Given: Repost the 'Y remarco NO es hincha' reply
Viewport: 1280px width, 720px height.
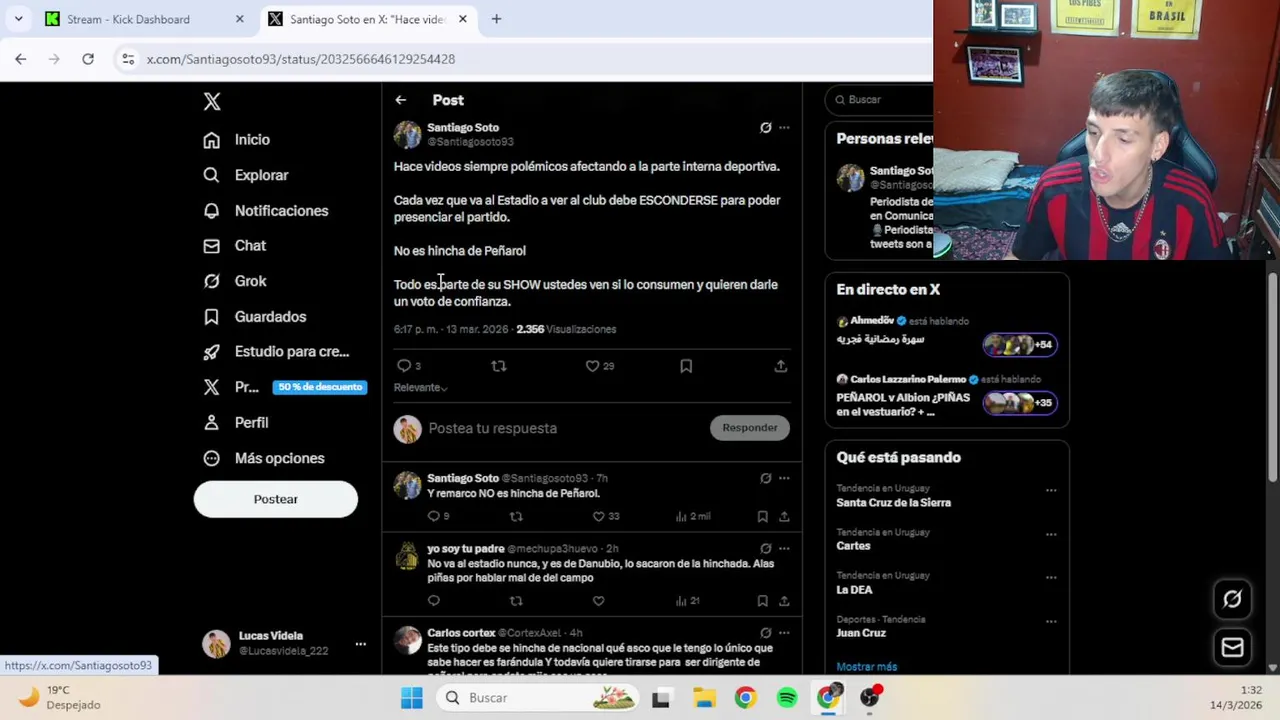Looking at the screenshot, I should [x=516, y=516].
